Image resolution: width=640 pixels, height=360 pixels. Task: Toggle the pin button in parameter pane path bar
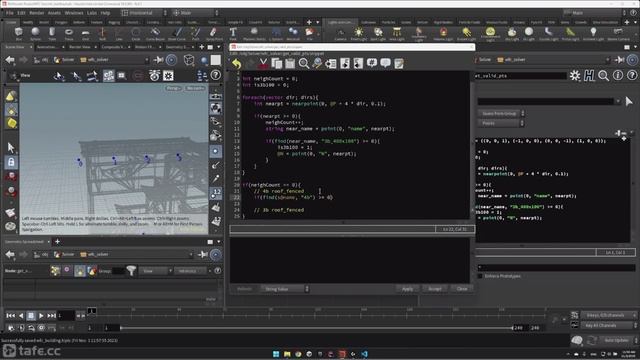click(620, 60)
